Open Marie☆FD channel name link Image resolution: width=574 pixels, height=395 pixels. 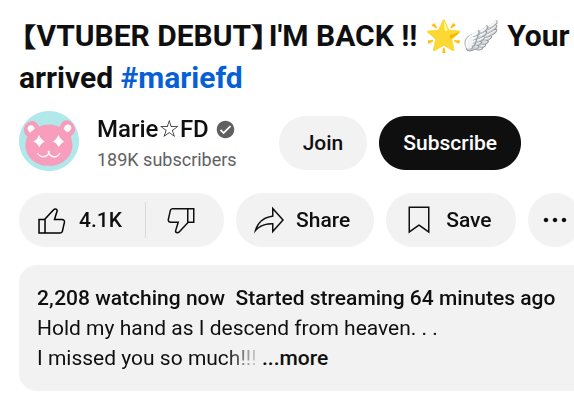coord(153,129)
